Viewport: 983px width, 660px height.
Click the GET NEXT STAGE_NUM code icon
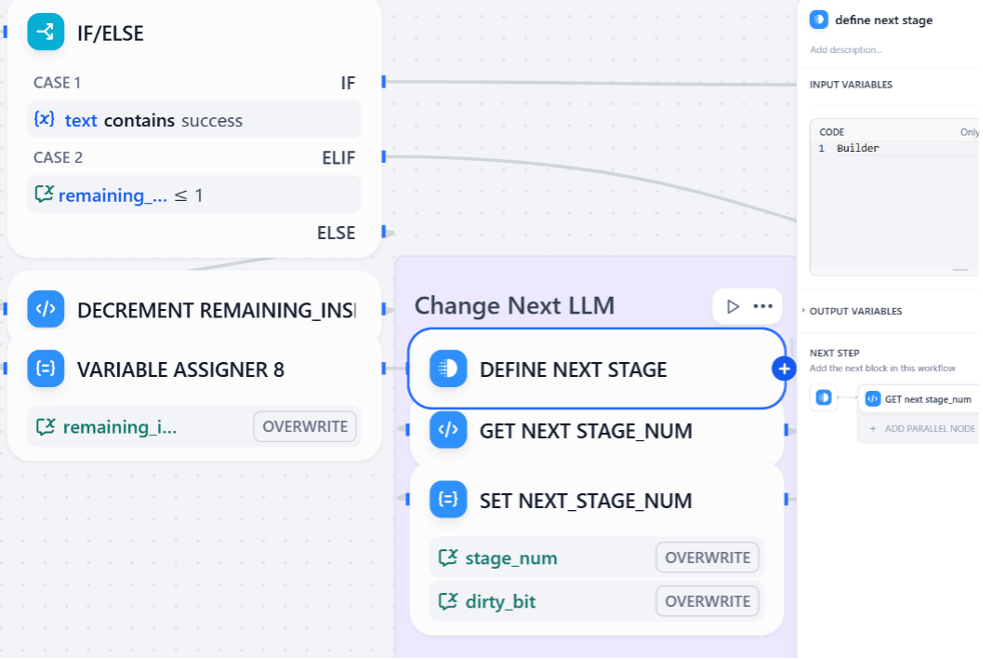[x=448, y=431]
